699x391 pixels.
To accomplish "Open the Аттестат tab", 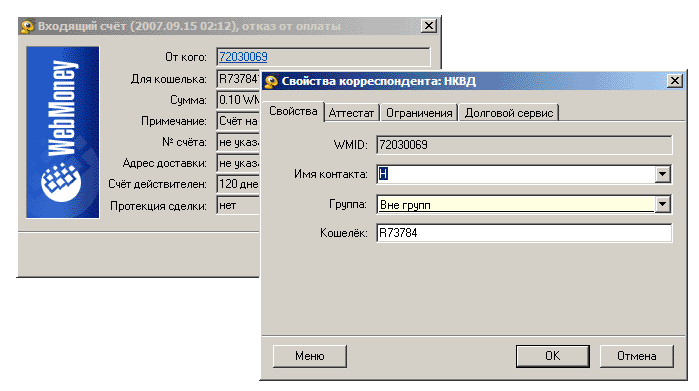I will click(x=351, y=113).
